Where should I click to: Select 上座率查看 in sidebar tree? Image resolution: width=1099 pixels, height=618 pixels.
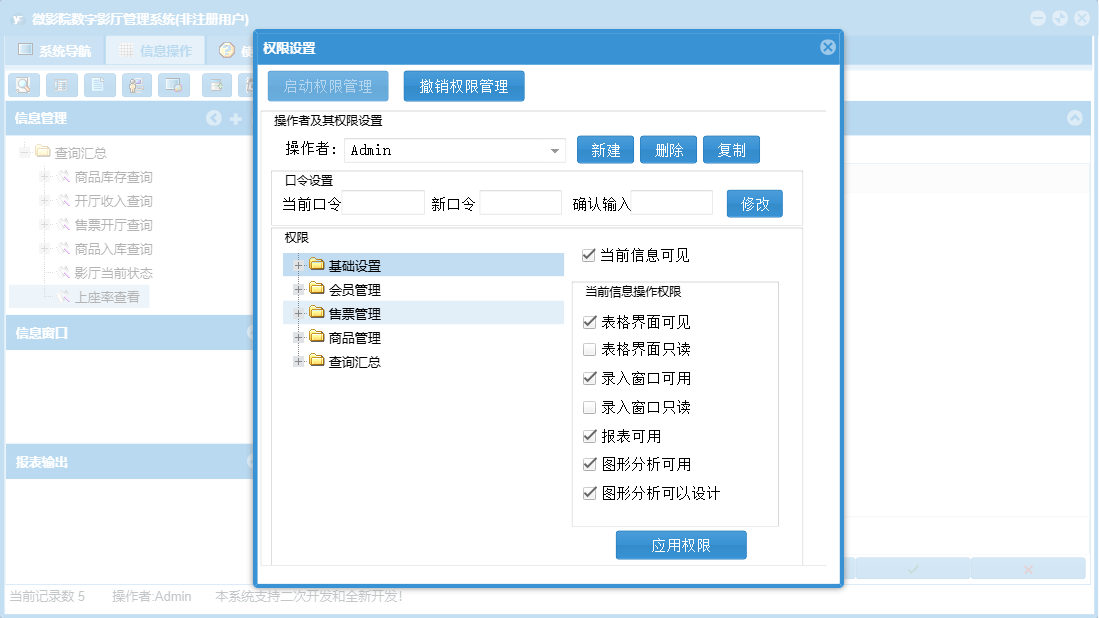pyautogui.click(x=107, y=297)
